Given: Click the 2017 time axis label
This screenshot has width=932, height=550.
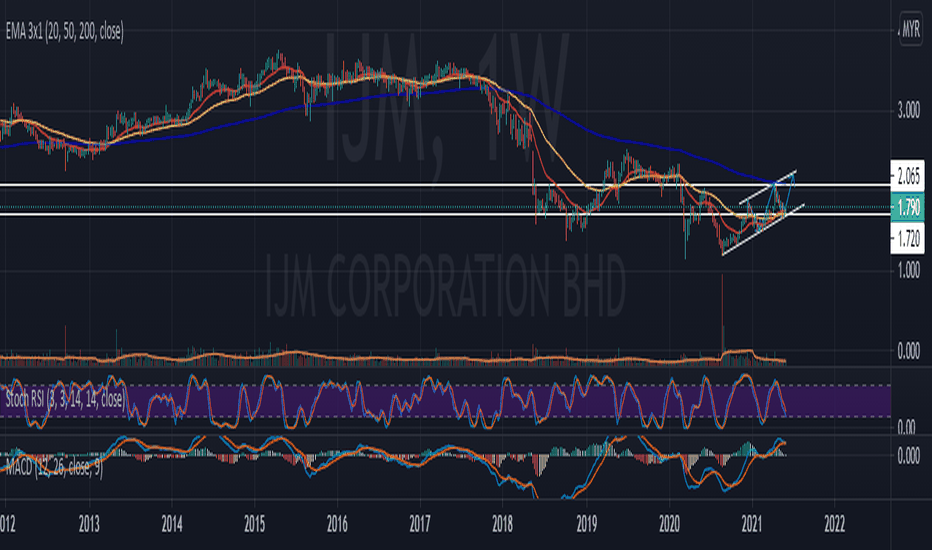Looking at the screenshot, I should [x=420, y=524].
